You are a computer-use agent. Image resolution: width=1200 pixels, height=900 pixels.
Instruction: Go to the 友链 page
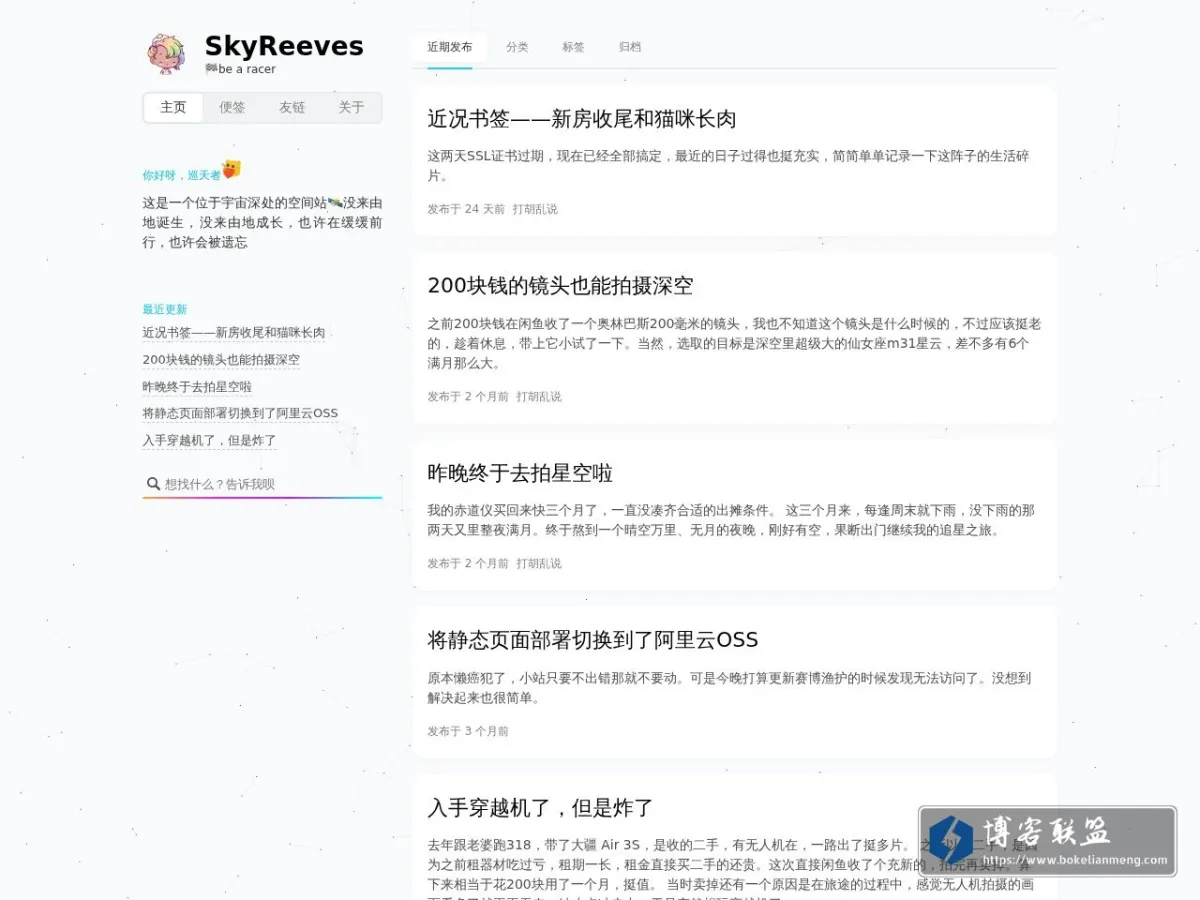pos(292,107)
